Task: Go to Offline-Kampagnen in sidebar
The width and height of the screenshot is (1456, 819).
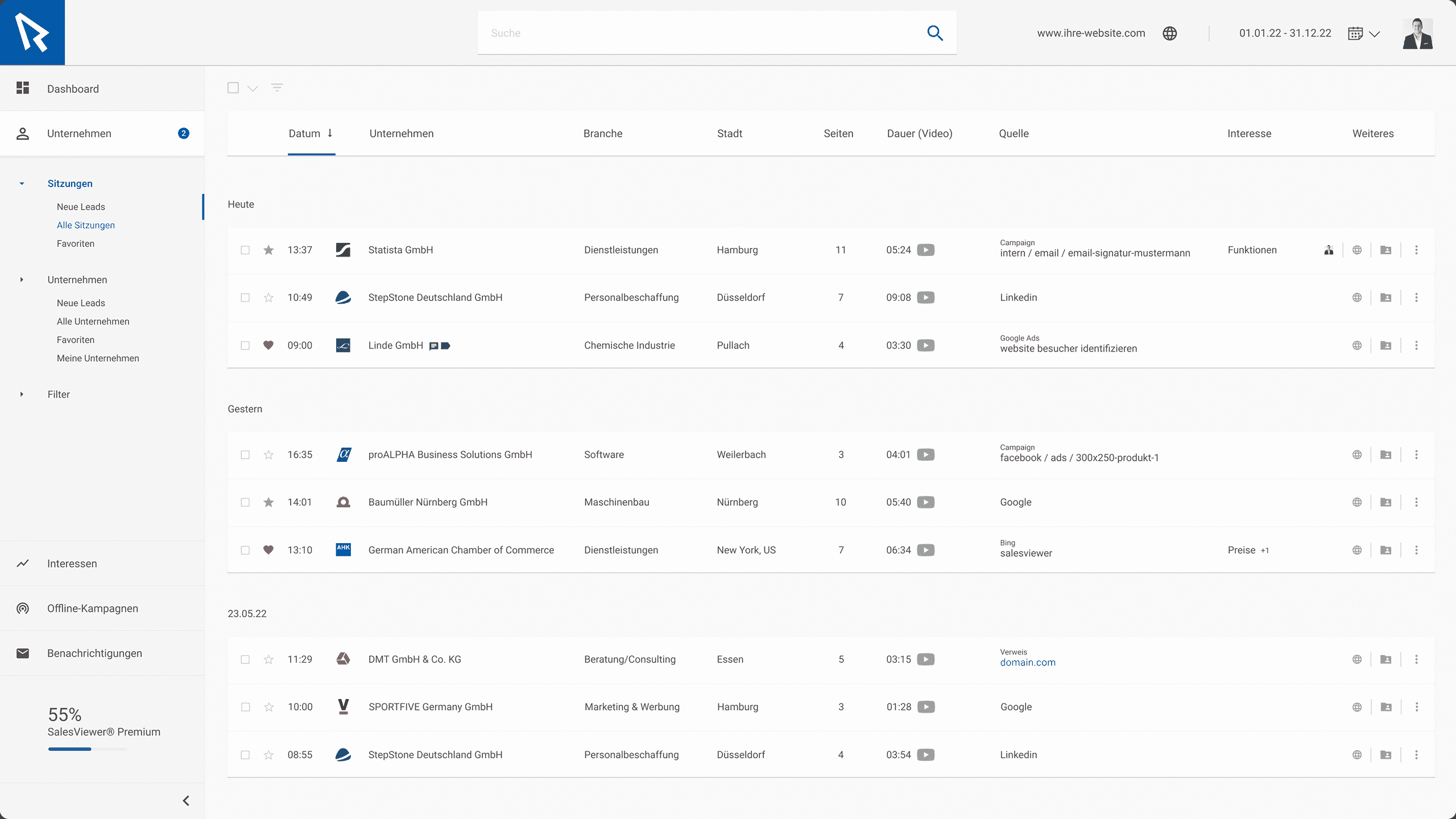Action: 93,609
